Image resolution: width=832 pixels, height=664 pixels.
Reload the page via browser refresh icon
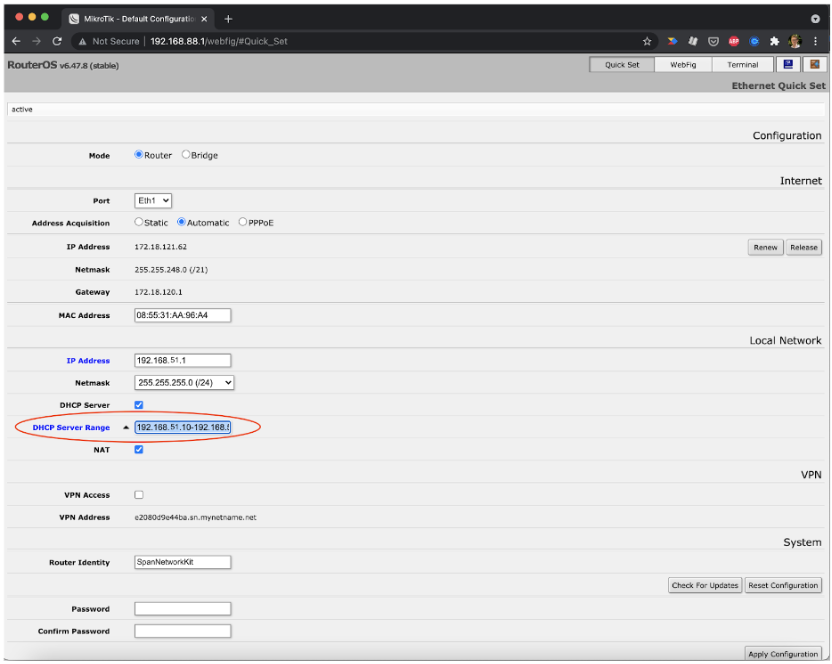tap(56, 41)
